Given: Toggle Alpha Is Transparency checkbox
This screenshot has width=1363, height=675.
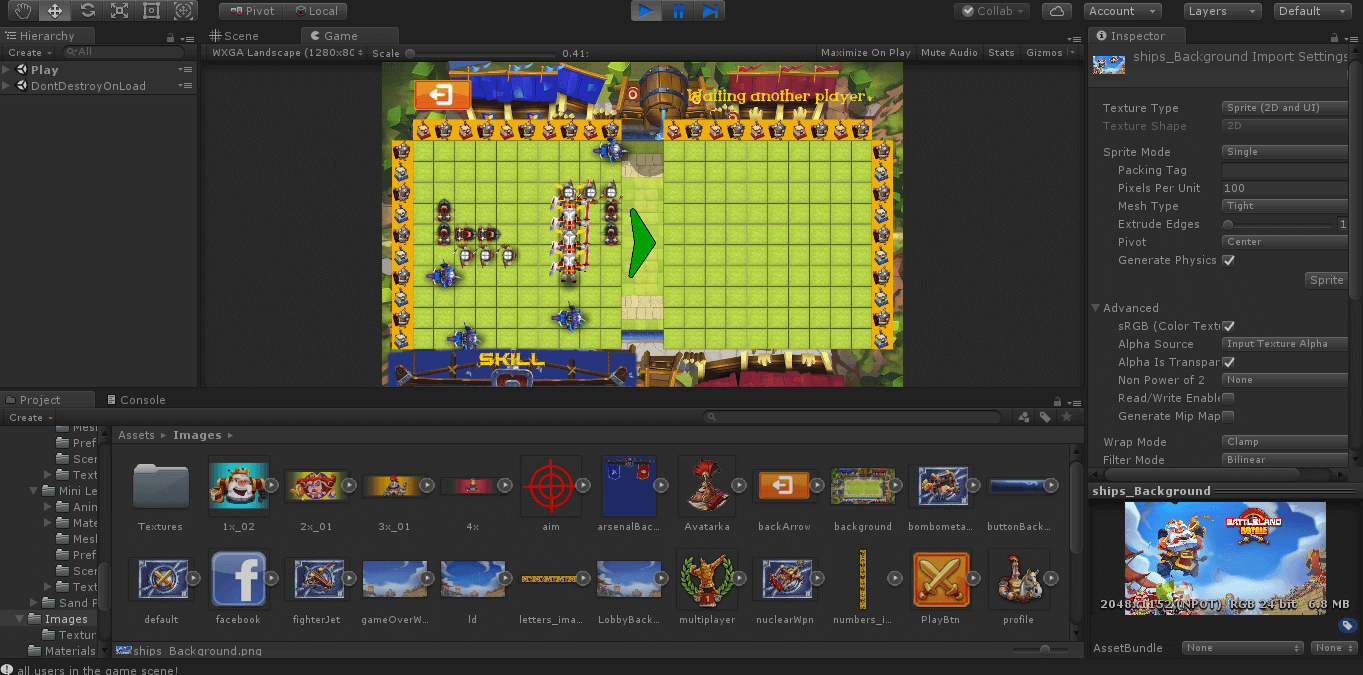Looking at the screenshot, I should [1229, 362].
